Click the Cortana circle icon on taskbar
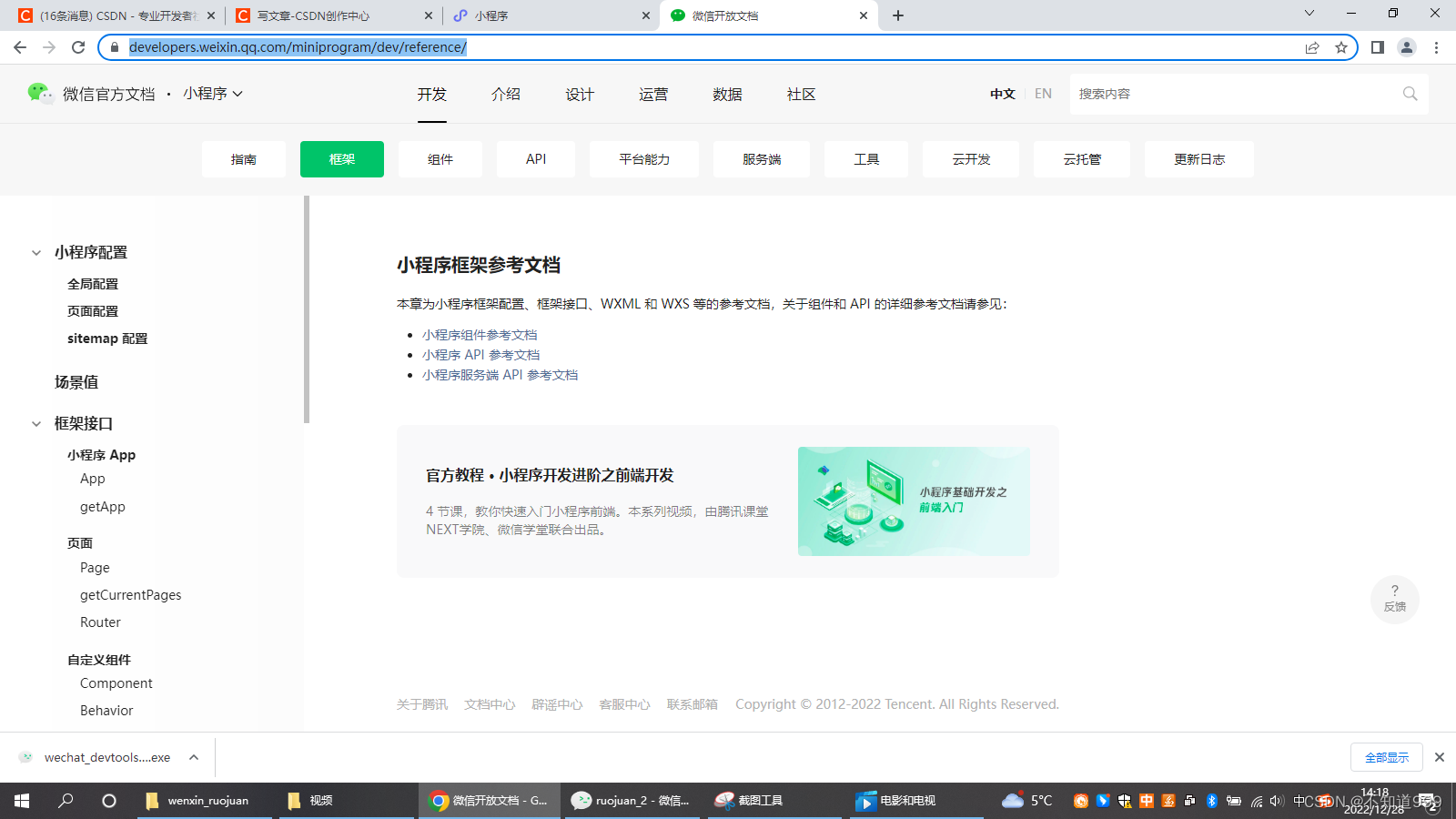 tap(109, 801)
